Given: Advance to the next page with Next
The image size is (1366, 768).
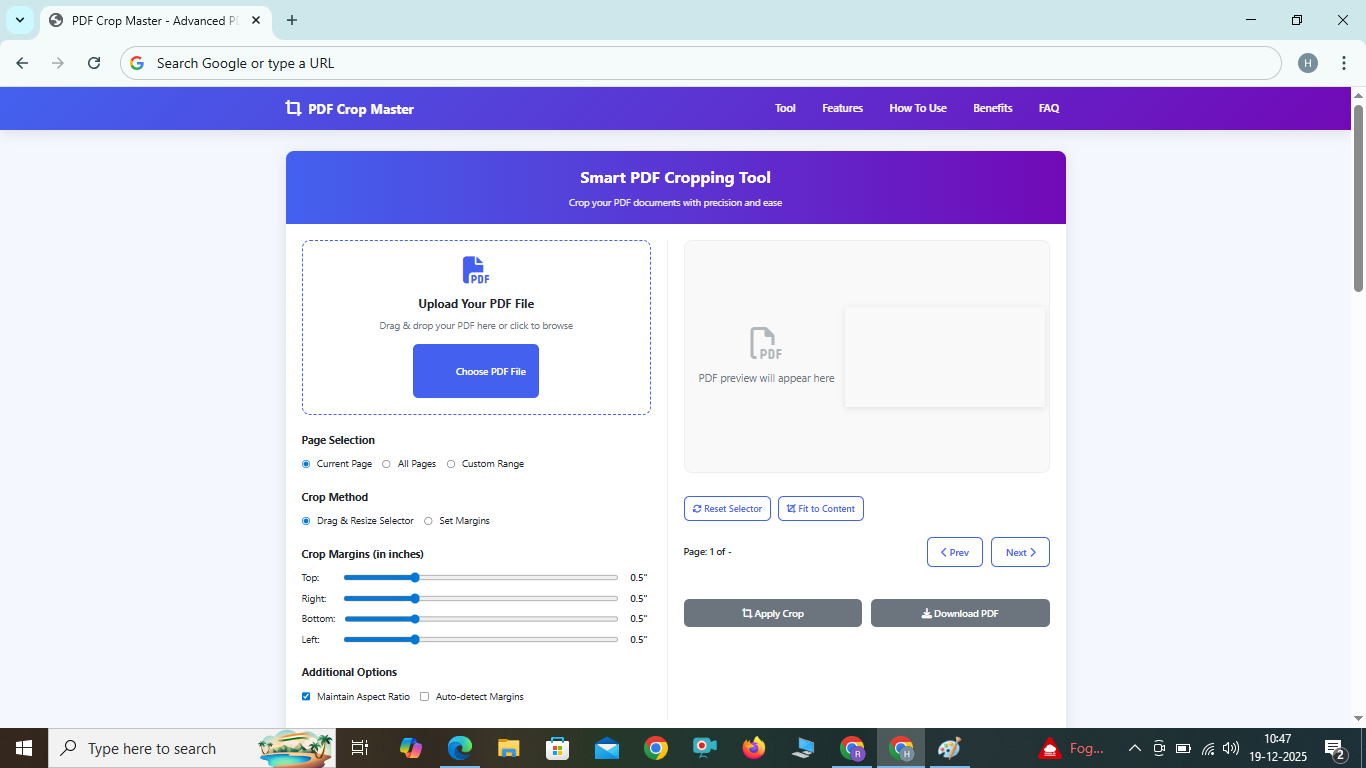Looking at the screenshot, I should point(1020,551).
